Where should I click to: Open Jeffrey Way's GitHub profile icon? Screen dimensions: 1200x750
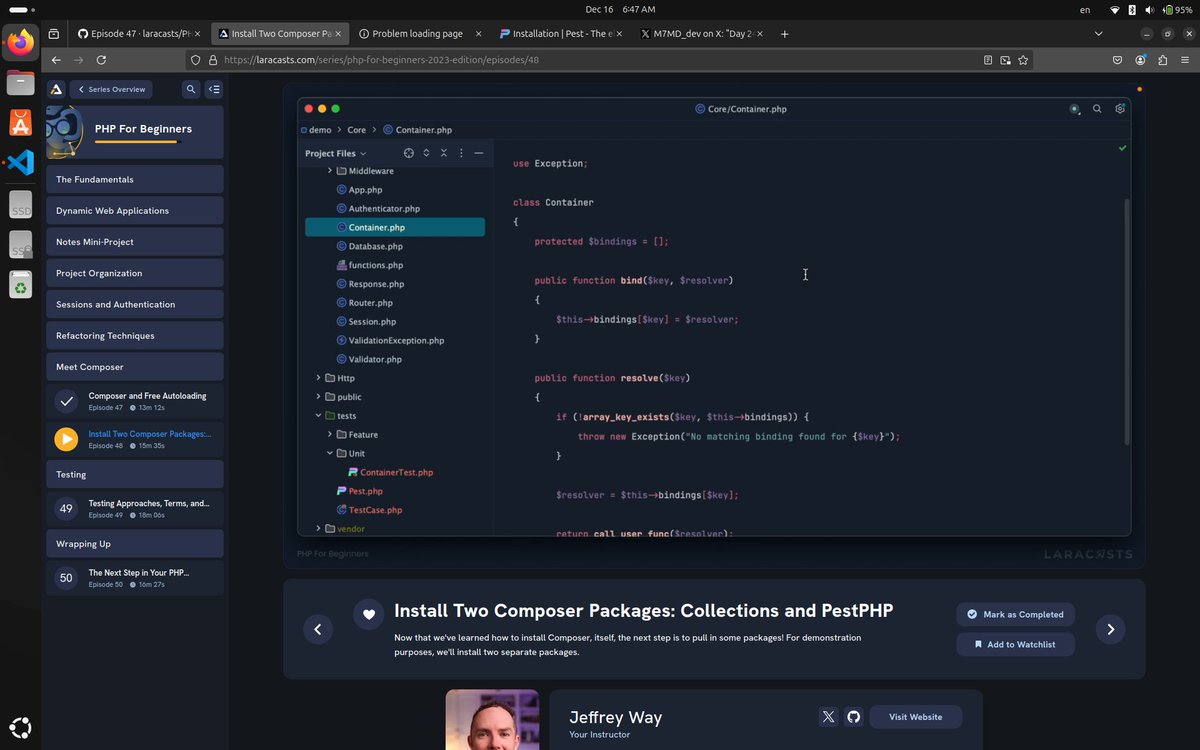(x=853, y=717)
